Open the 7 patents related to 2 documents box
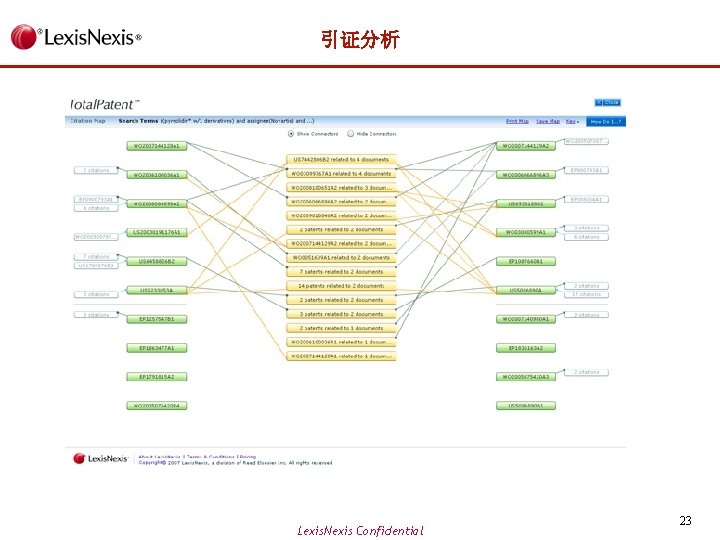 click(x=341, y=272)
